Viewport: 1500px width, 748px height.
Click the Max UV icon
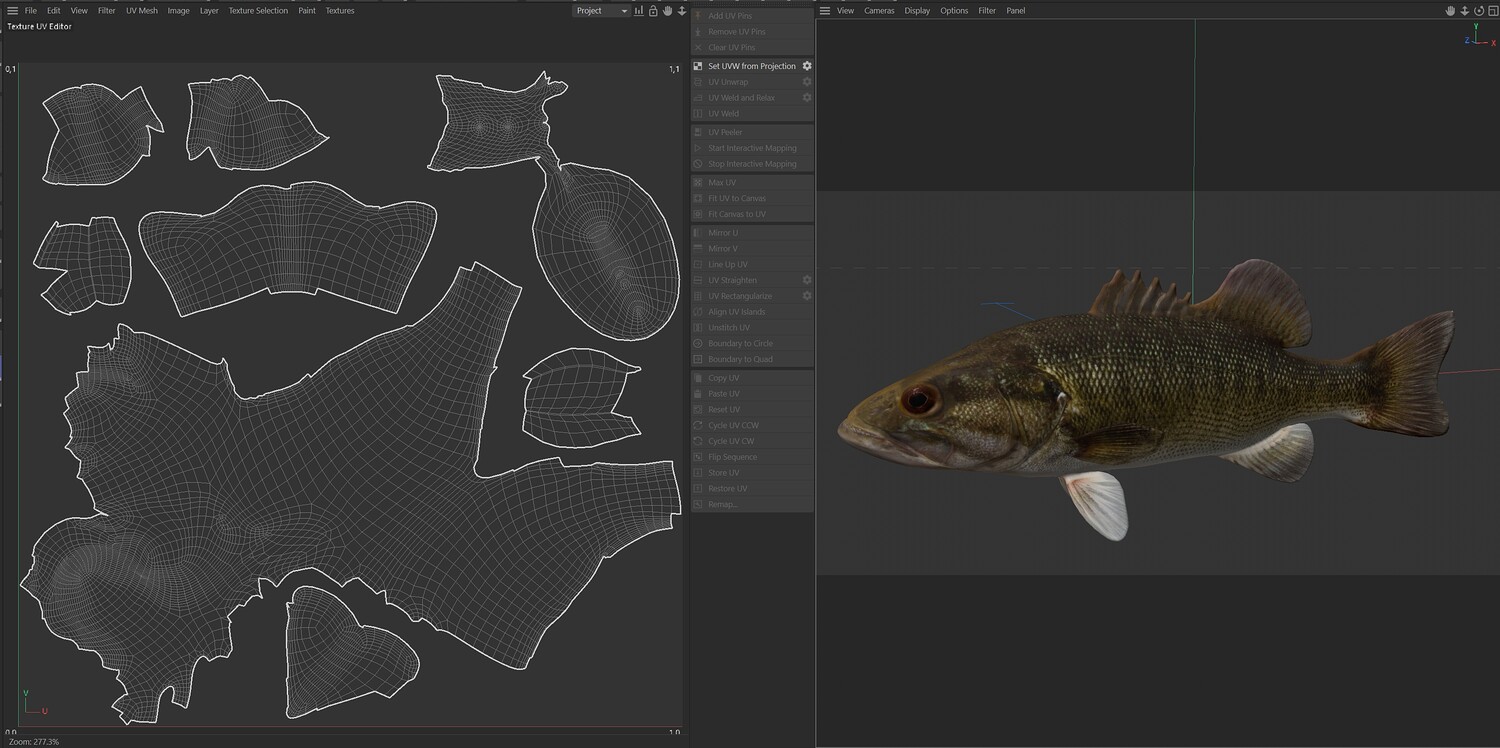point(698,183)
